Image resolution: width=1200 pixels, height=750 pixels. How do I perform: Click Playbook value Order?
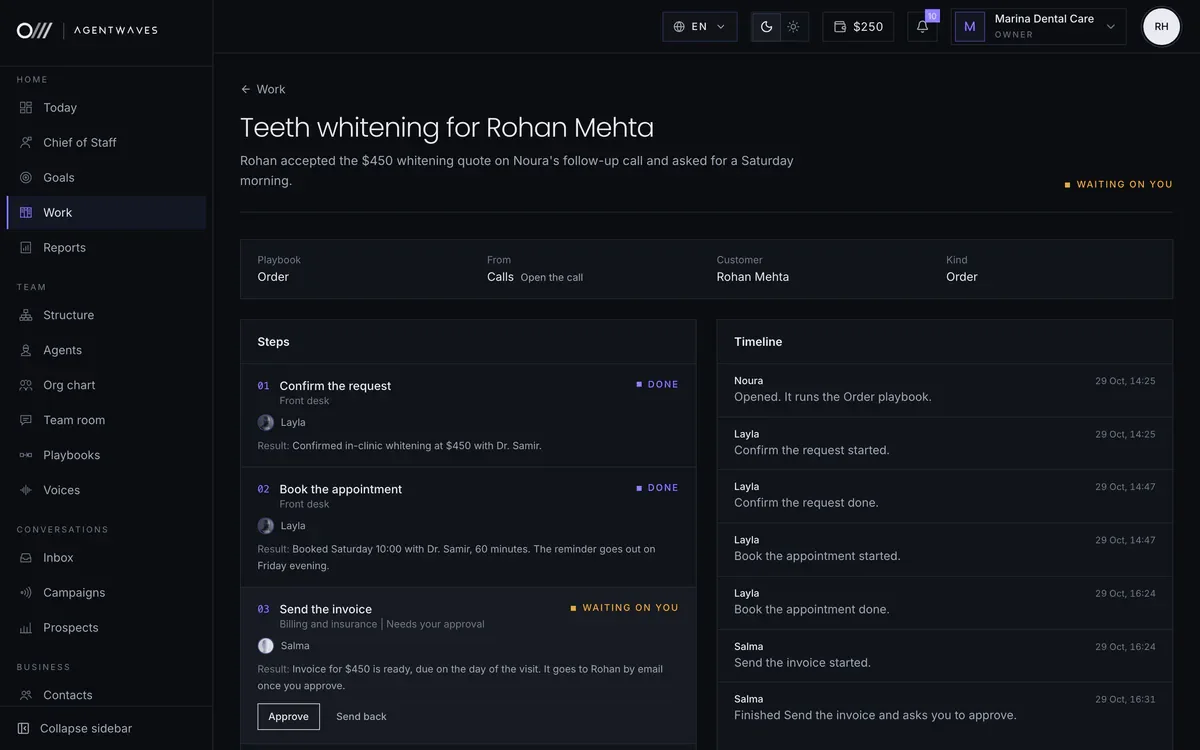tap(273, 277)
